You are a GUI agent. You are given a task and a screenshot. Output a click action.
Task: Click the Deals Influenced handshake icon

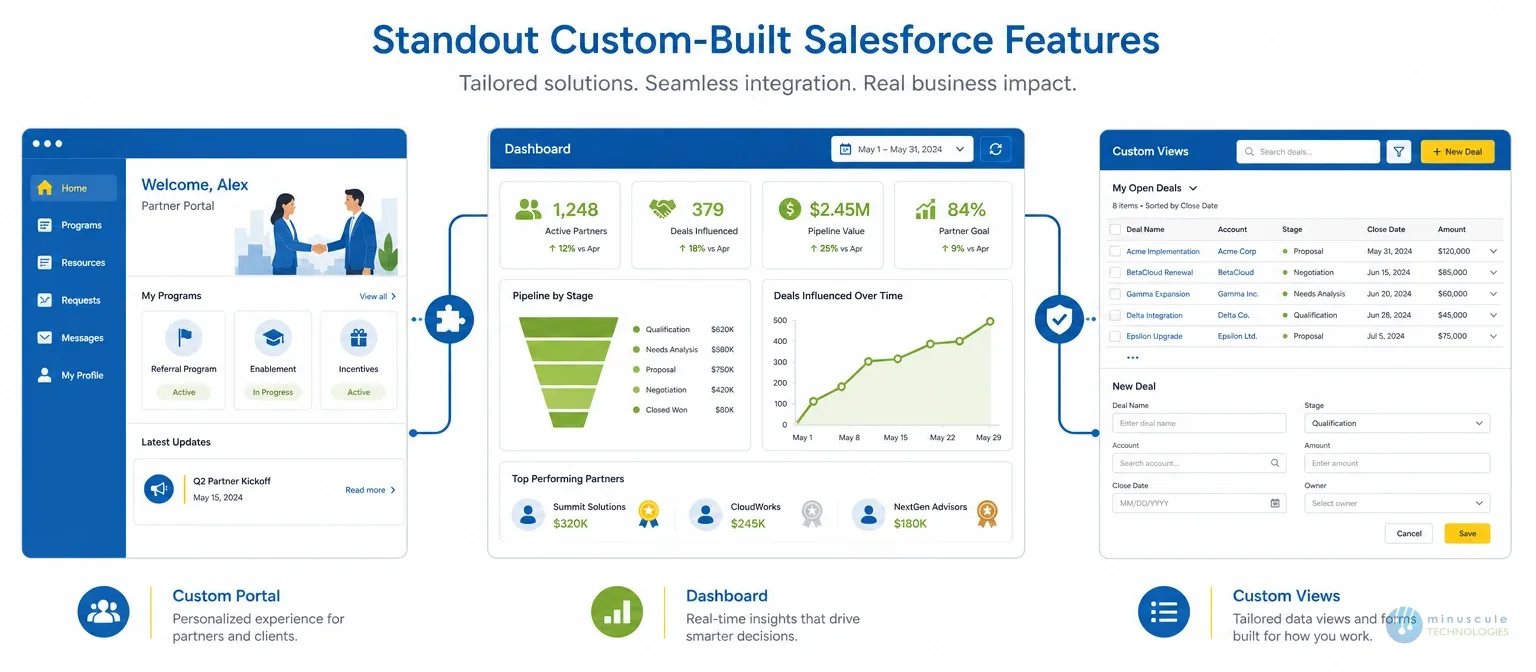click(x=663, y=209)
